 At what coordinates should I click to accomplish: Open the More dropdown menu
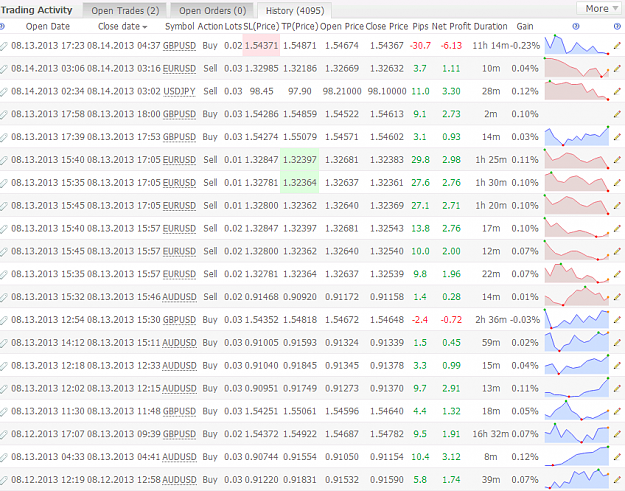(x=600, y=8)
